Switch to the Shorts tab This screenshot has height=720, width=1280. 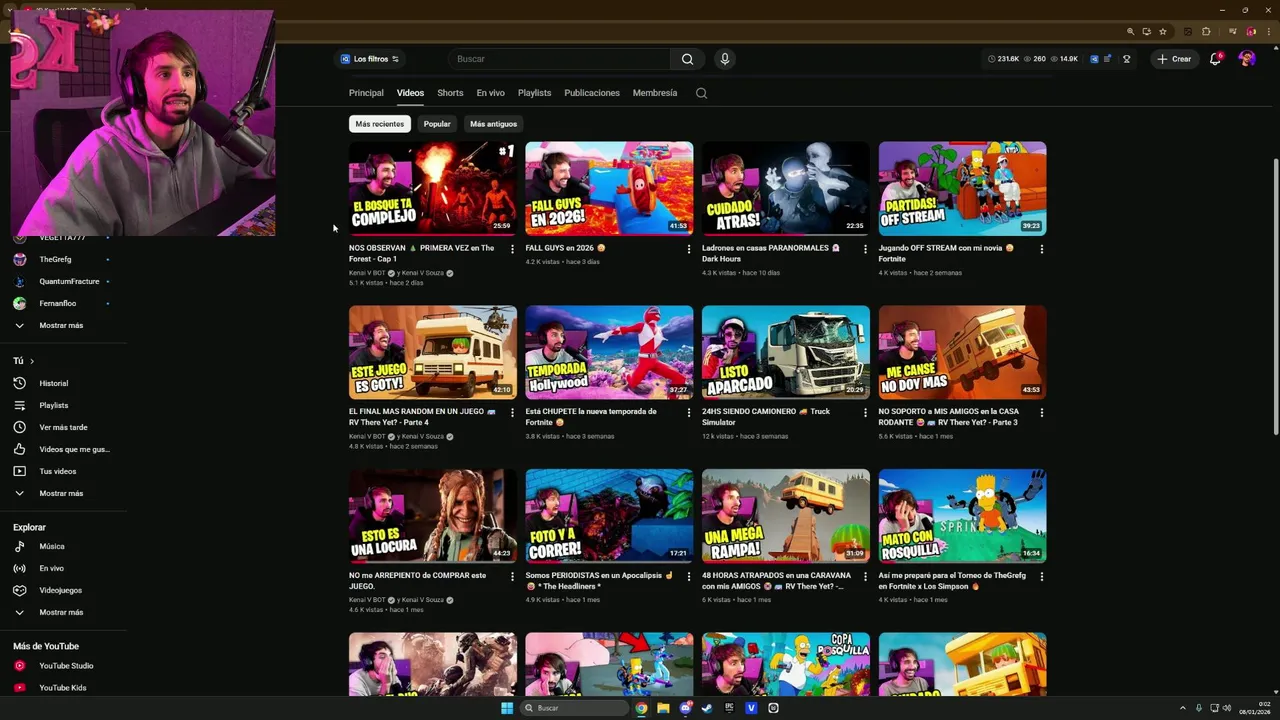coord(450,93)
